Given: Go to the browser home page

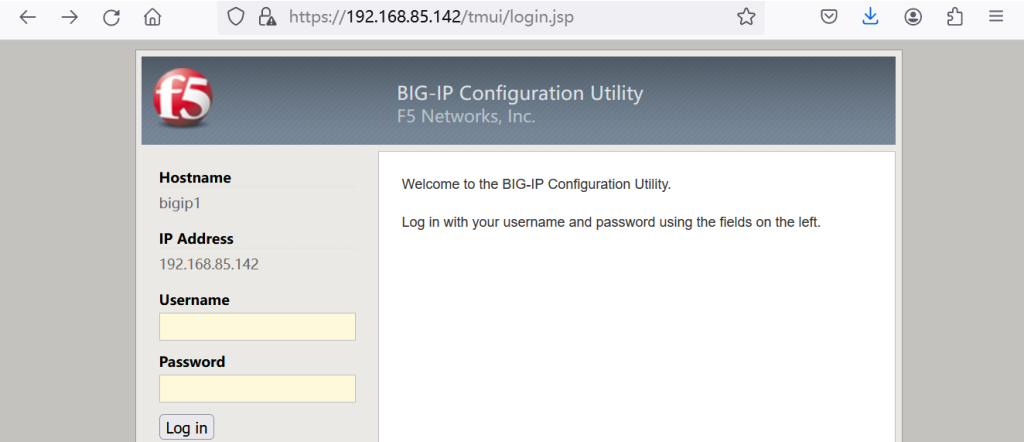Looking at the screenshot, I should (152, 18).
